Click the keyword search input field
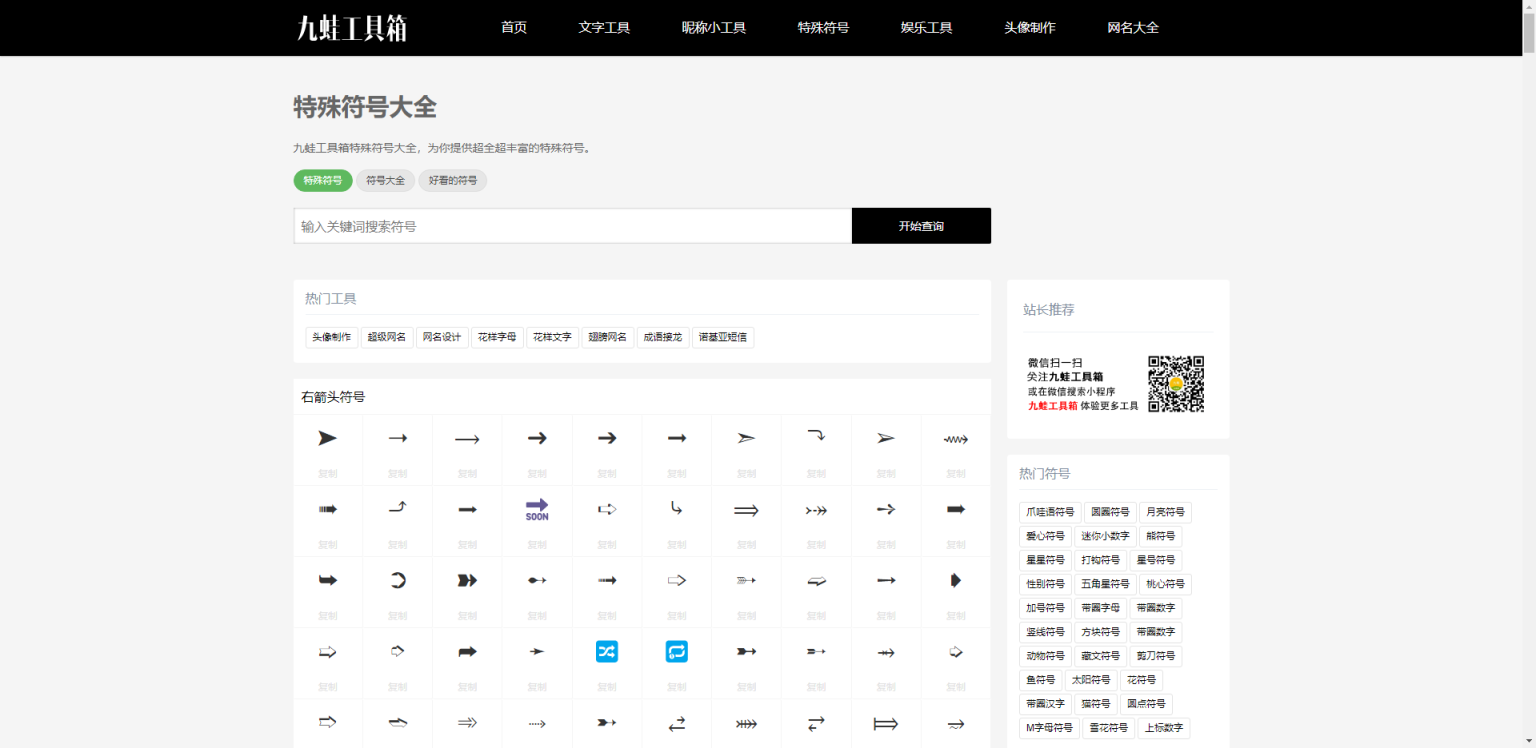The image size is (1536, 748). 570,225
